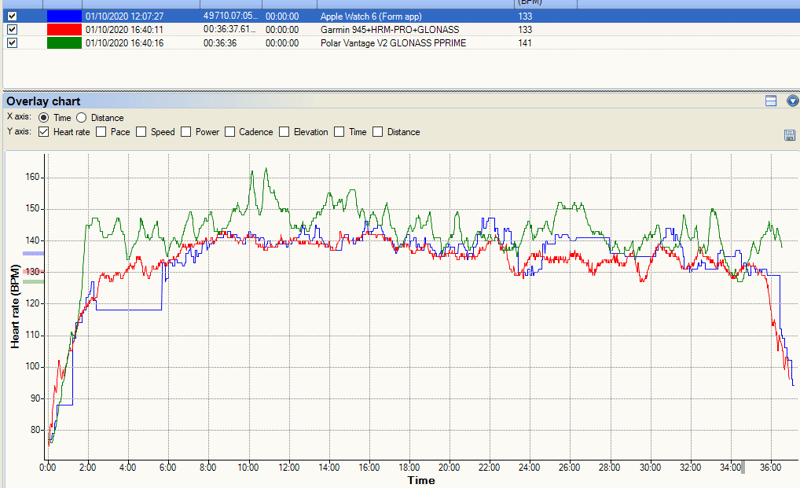Click the Time axis title below the chart

click(421, 480)
